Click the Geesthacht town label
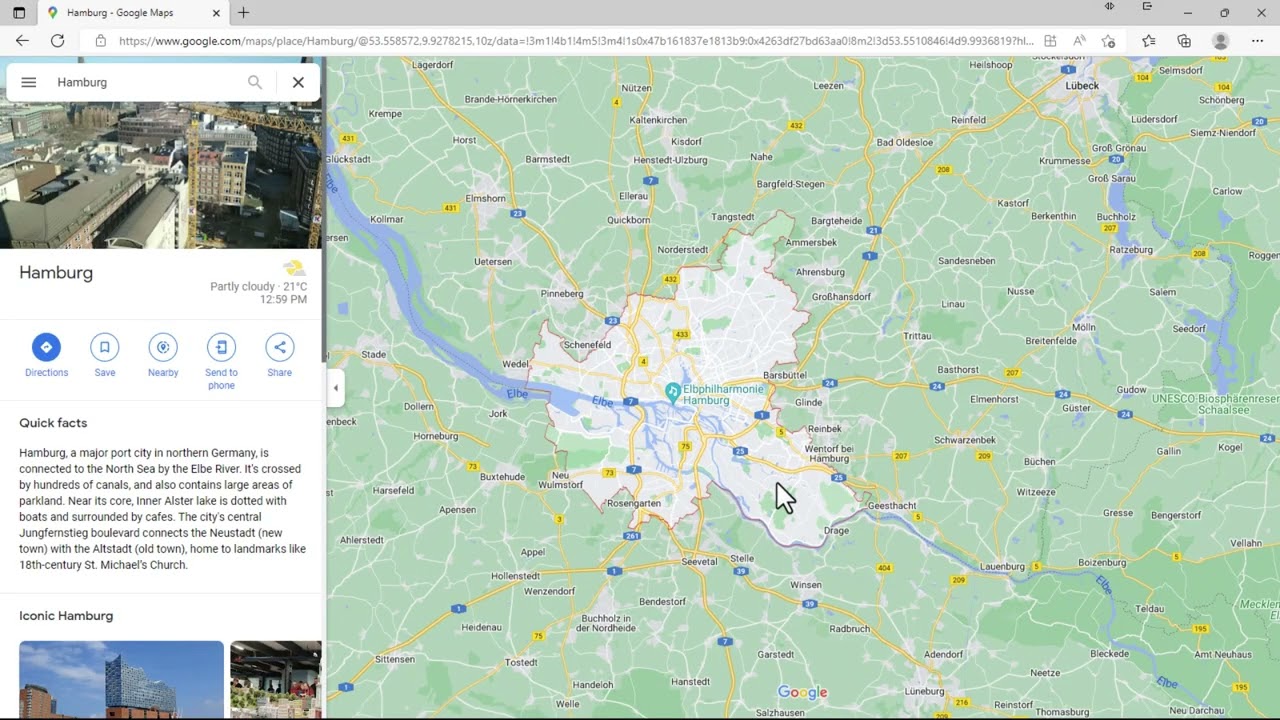1280x720 pixels. click(x=891, y=506)
